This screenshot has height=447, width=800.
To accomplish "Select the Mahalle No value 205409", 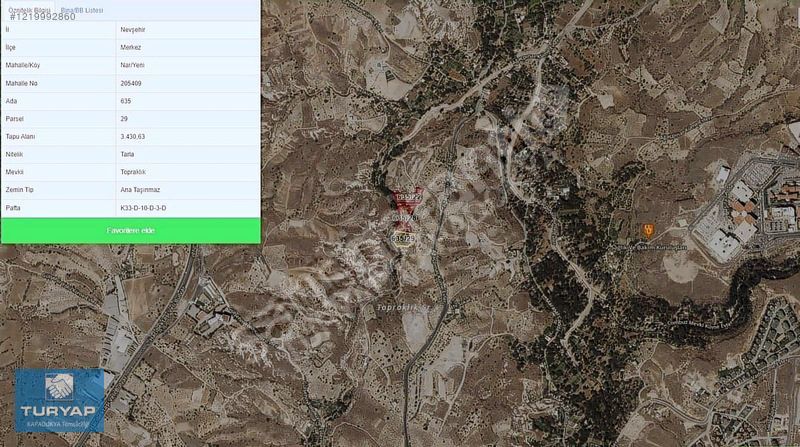I will tap(131, 83).
